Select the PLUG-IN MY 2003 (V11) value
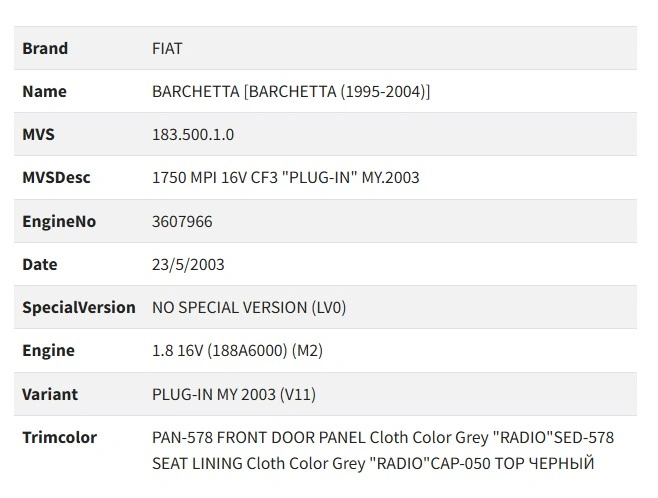Viewport: 658px width, 498px height. pyautogui.click(x=233, y=394)
